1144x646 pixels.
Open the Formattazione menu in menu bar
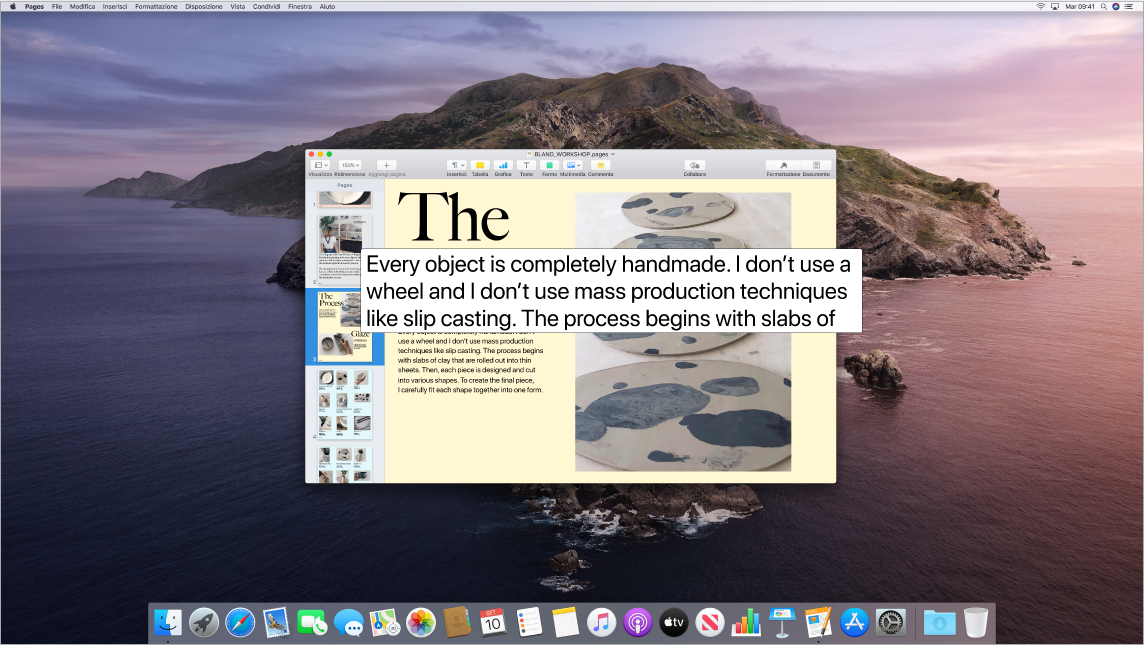(x=156, y=6)
